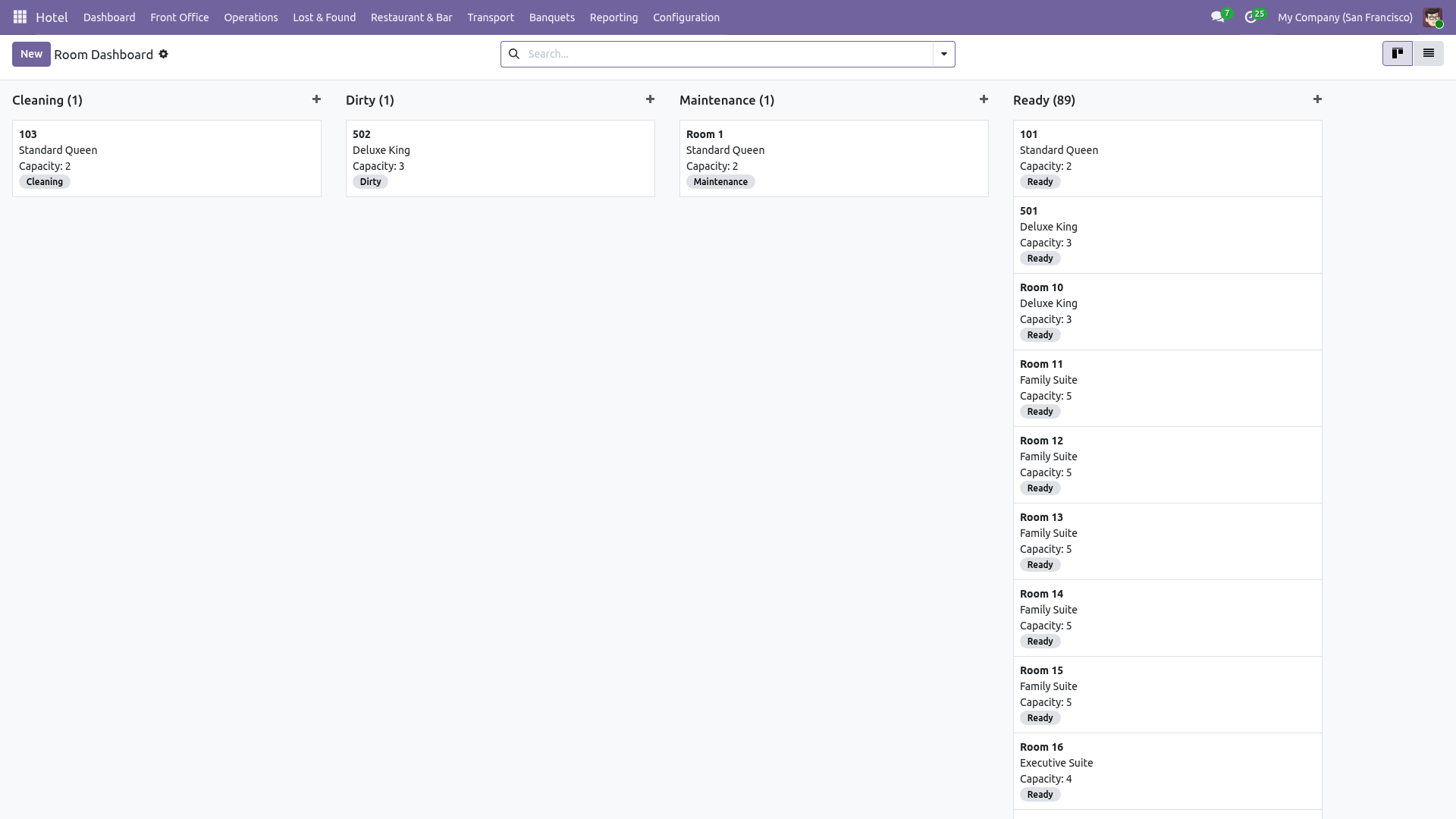Click the search magnifier icon
Screen dimensions: 1456x819
[x=514, y=54]
